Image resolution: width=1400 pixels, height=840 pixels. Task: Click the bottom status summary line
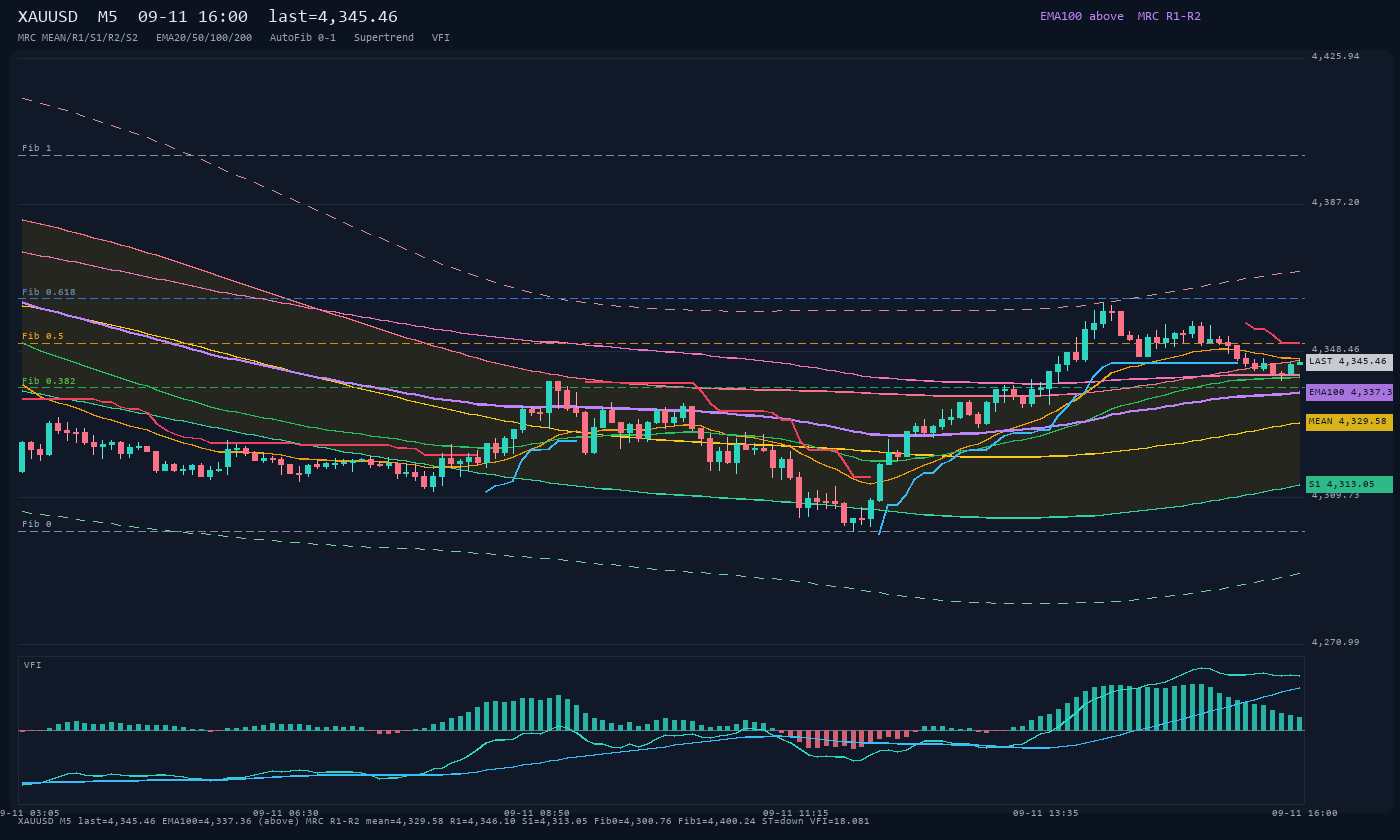pyautogui.click(x=444, y=821)
